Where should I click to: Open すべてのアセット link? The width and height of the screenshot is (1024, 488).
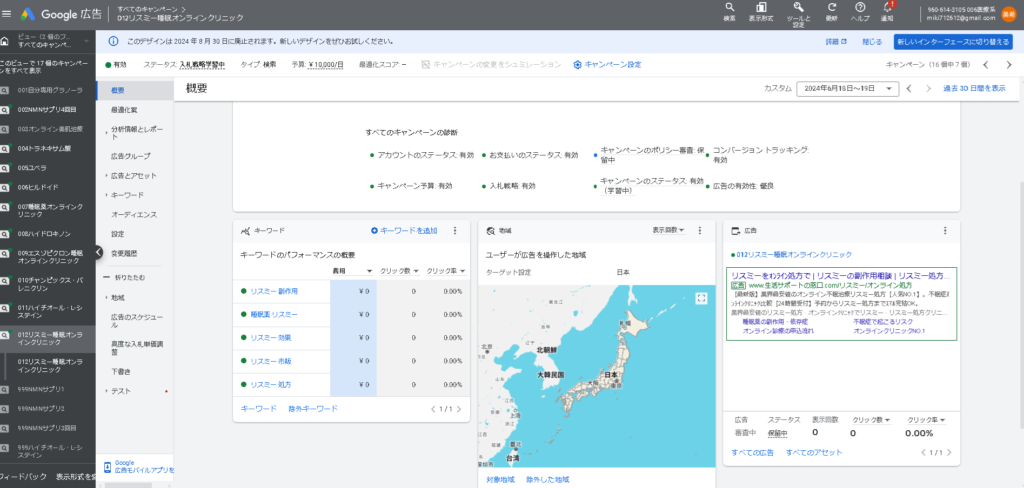(814, 452)
